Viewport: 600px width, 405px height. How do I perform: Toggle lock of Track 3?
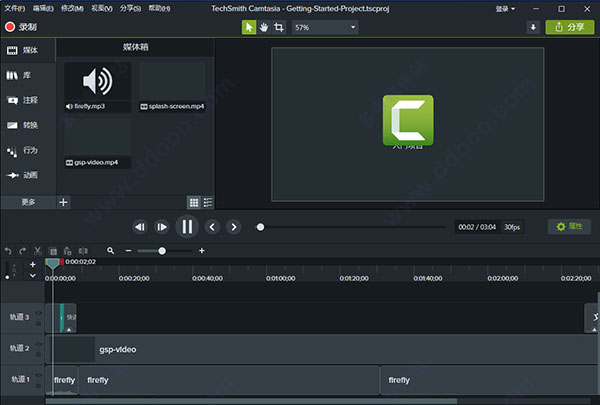pos(38,324)
